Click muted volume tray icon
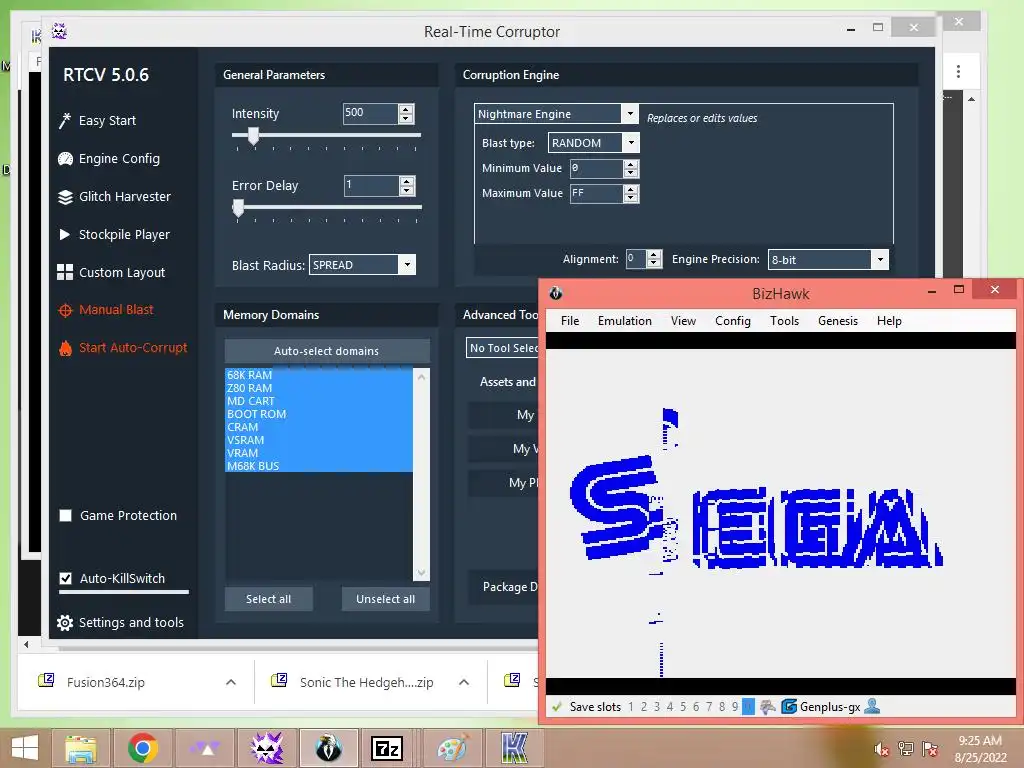 881,749
